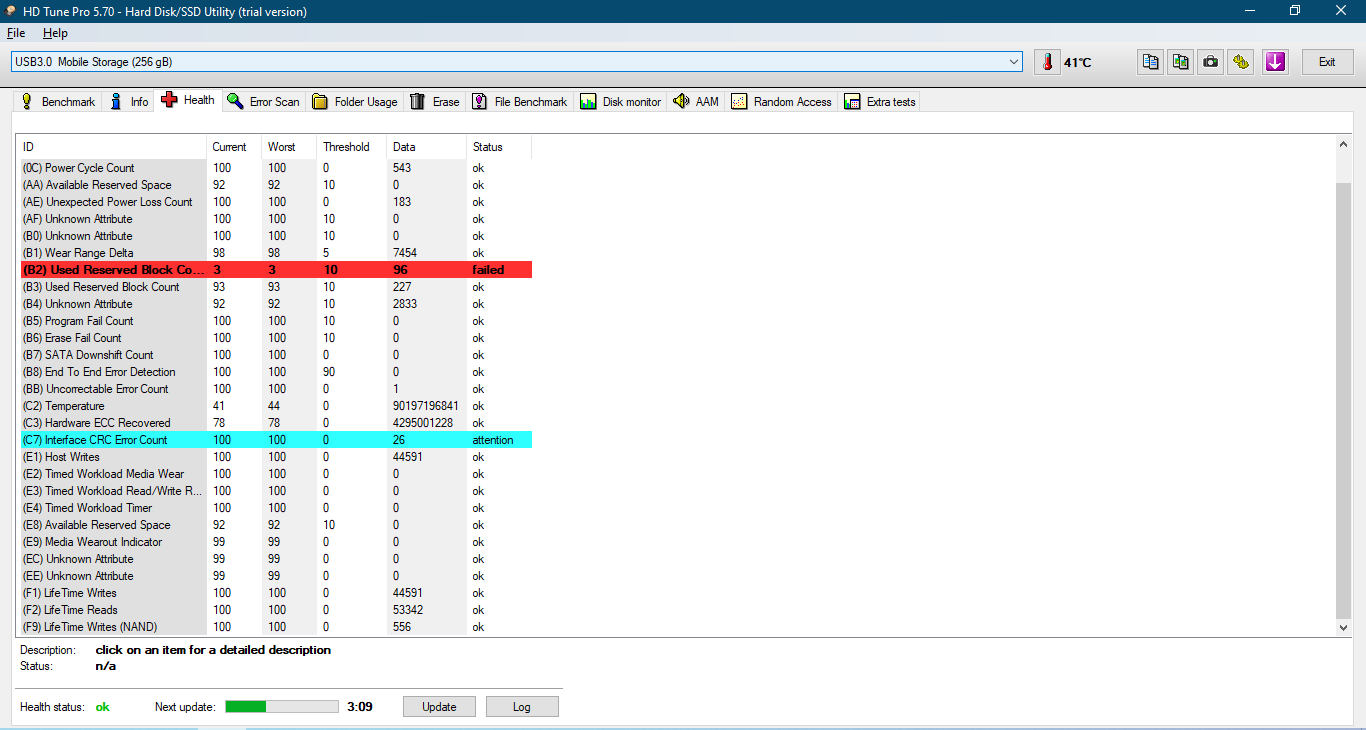Screen dimensions: 1366x730
Task: Click the Update button
Action: click(439, 706)
